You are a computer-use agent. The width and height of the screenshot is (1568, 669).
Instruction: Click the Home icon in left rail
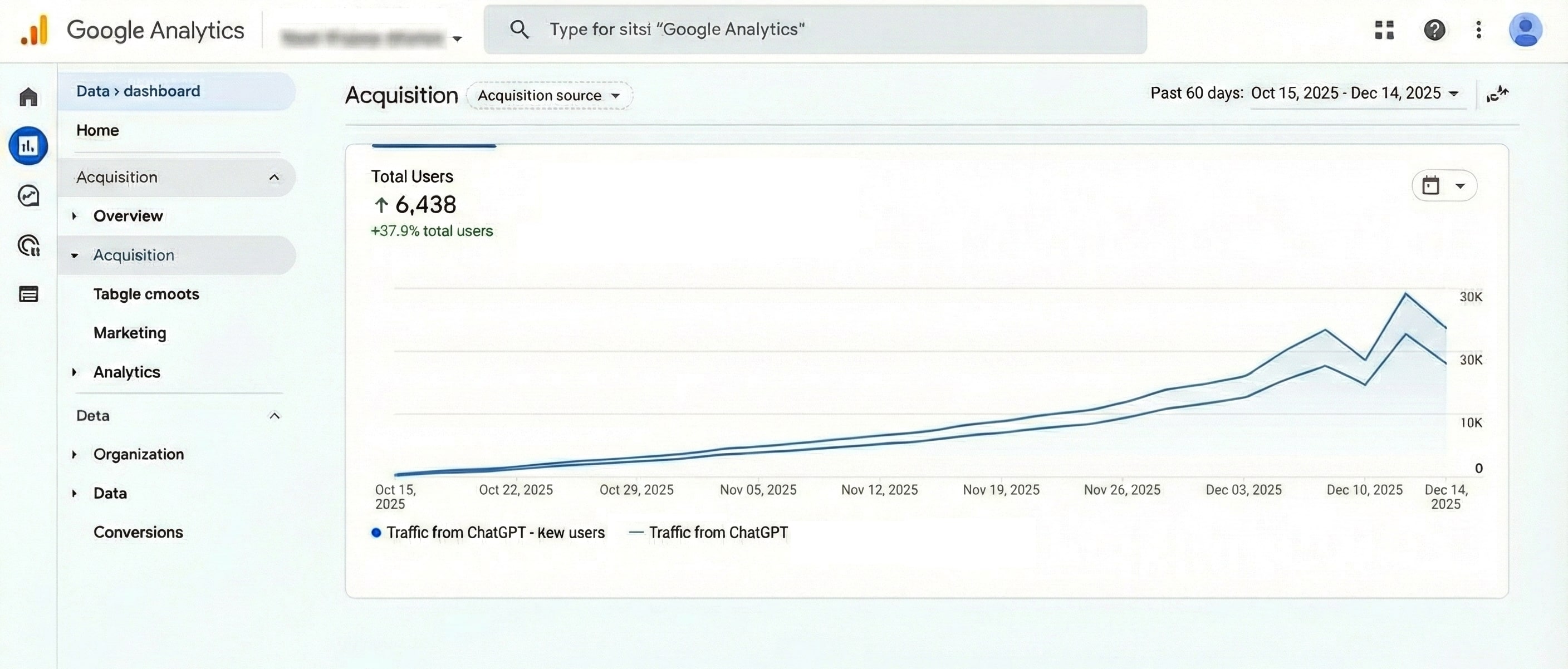[x=28, y=97]
